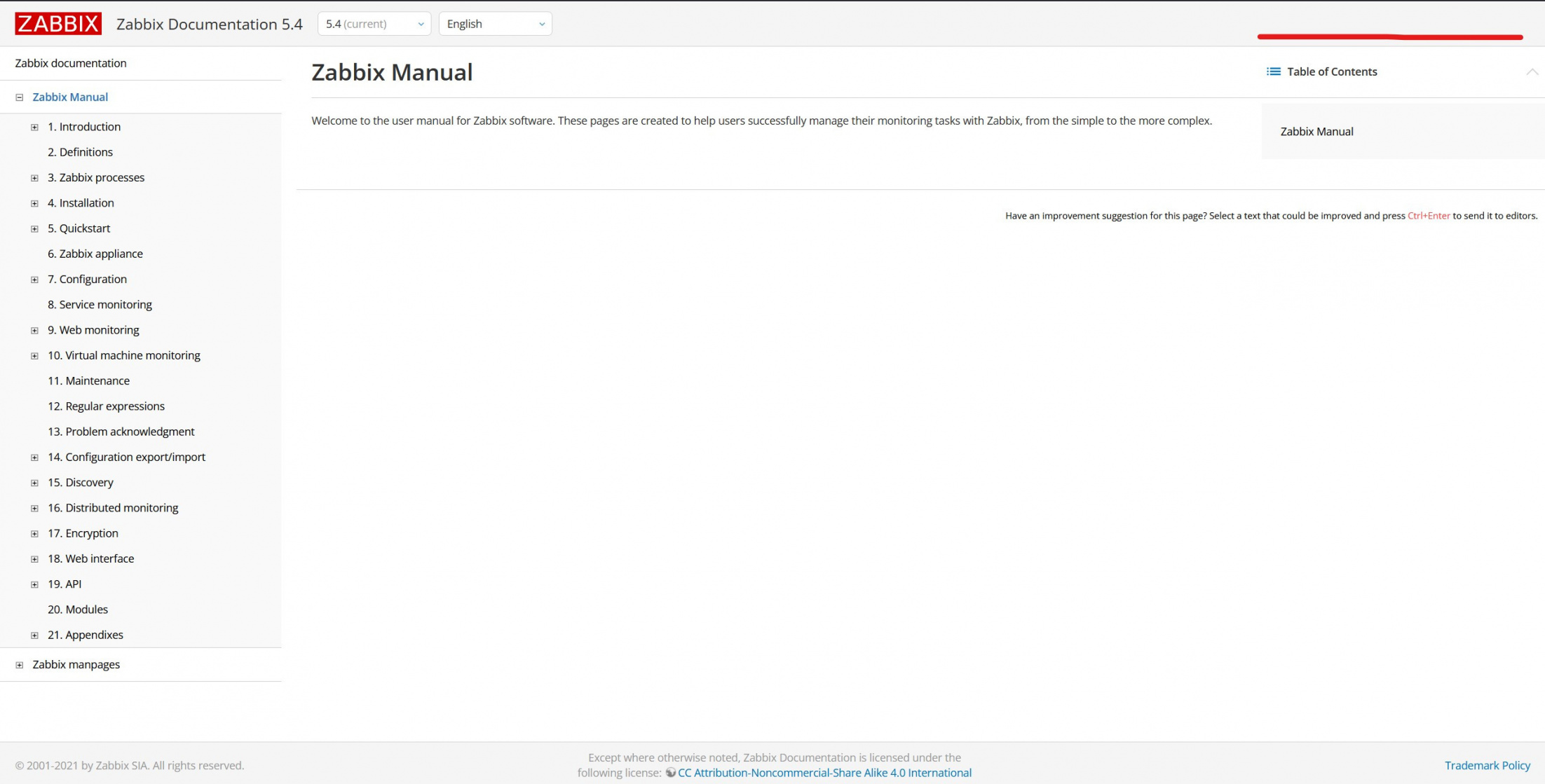The image size is (1545, 784).
Task: Click the Creative Commons license icon
Action: click(670, 773)
